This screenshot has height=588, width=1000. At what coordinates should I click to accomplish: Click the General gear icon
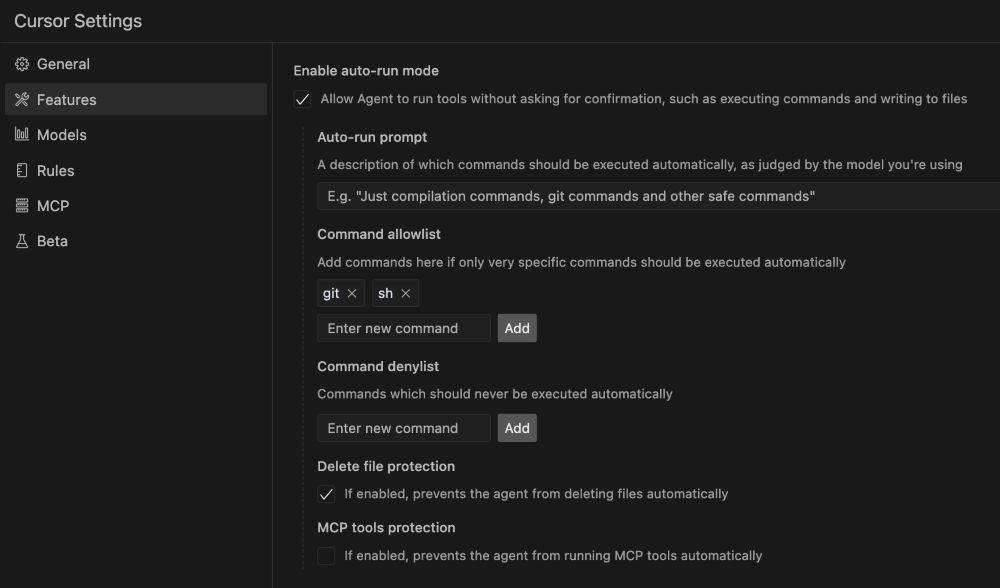tap(22, 64)
